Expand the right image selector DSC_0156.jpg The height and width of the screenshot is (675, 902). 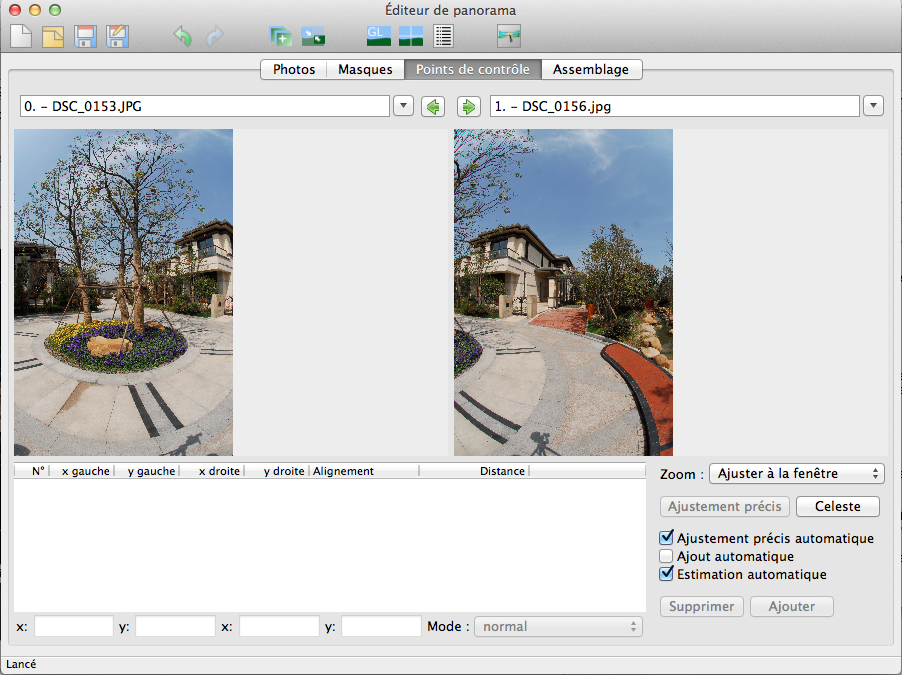tap(872, 106)
